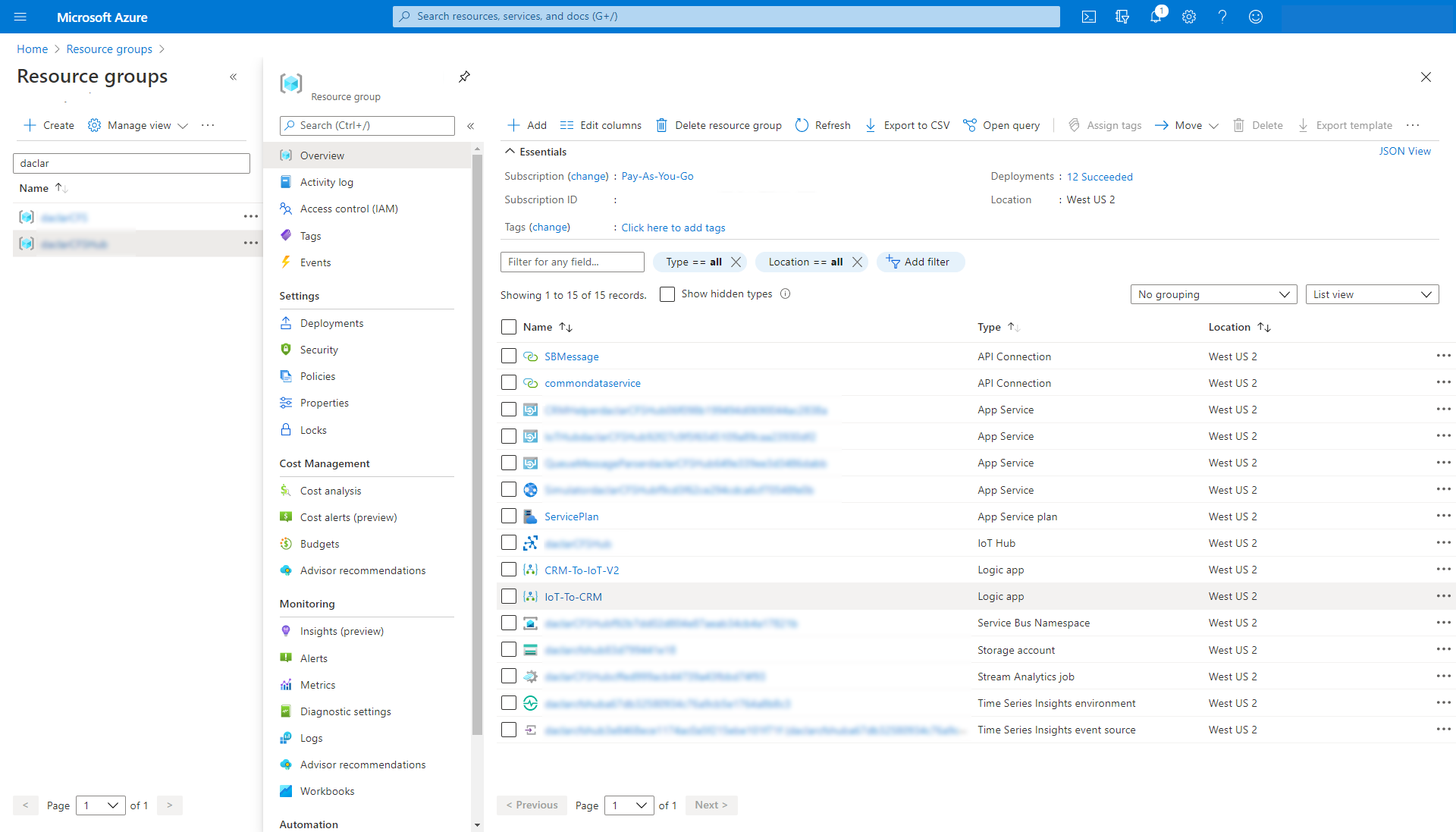Click the Add filter button
This screenshot has height=832, width=1456.
click(x=918, y=262)
